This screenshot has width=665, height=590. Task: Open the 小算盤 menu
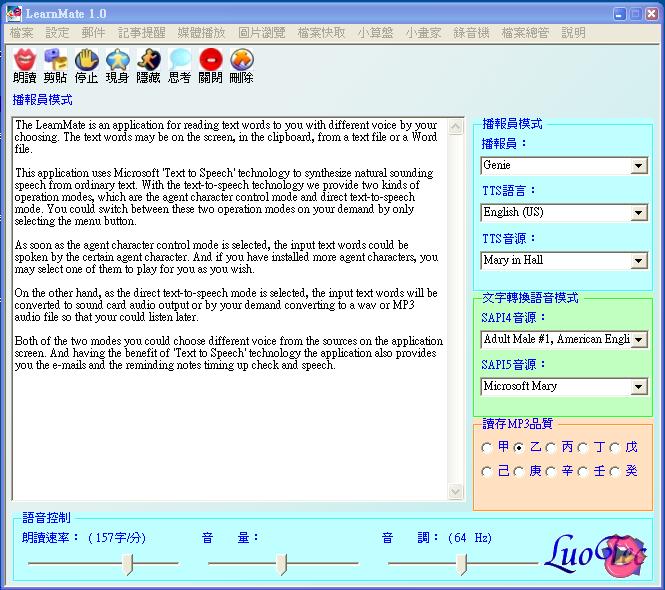coord(375,33)
